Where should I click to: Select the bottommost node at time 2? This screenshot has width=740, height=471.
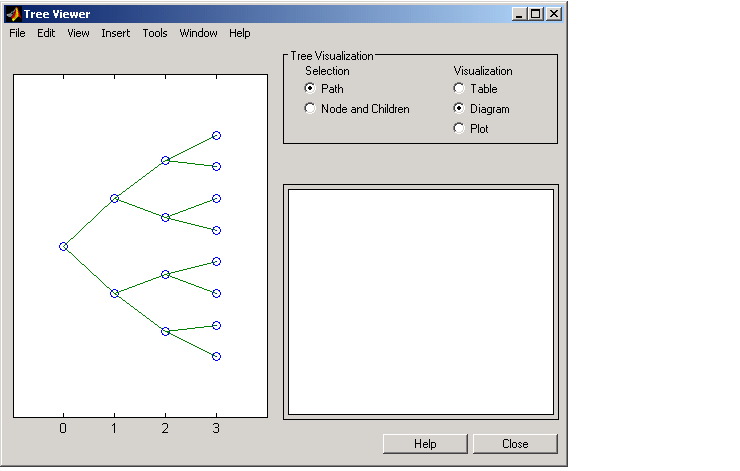[165, 331]
